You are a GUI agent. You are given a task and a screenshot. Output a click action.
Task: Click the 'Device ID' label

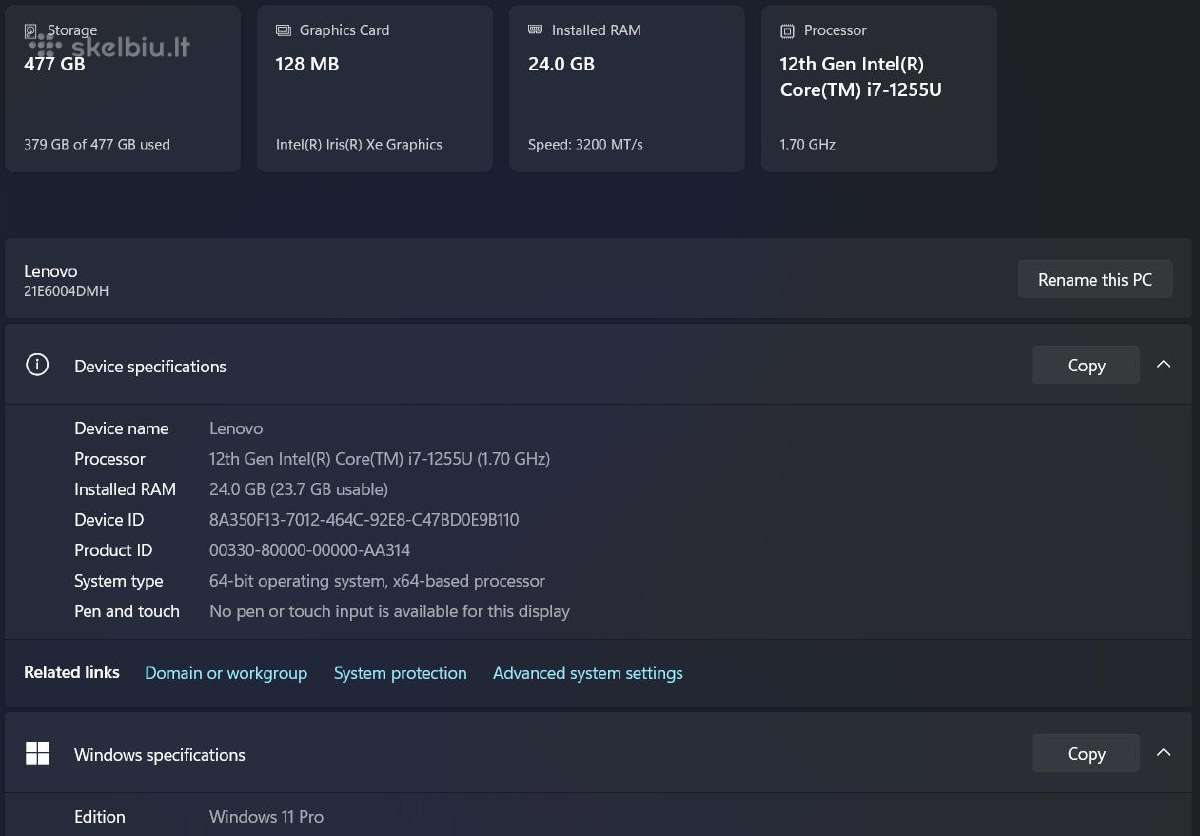109,520
